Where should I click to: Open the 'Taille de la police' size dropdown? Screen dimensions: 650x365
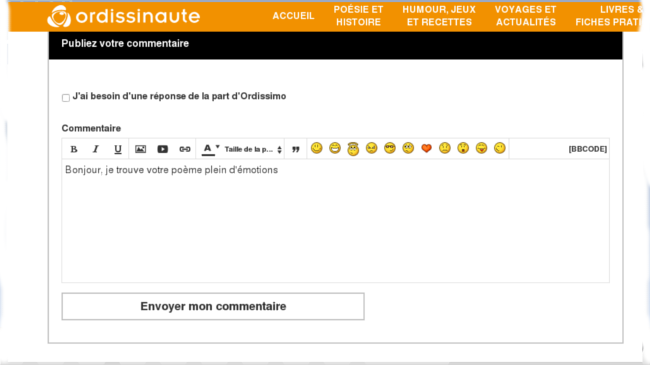(253, 149)
